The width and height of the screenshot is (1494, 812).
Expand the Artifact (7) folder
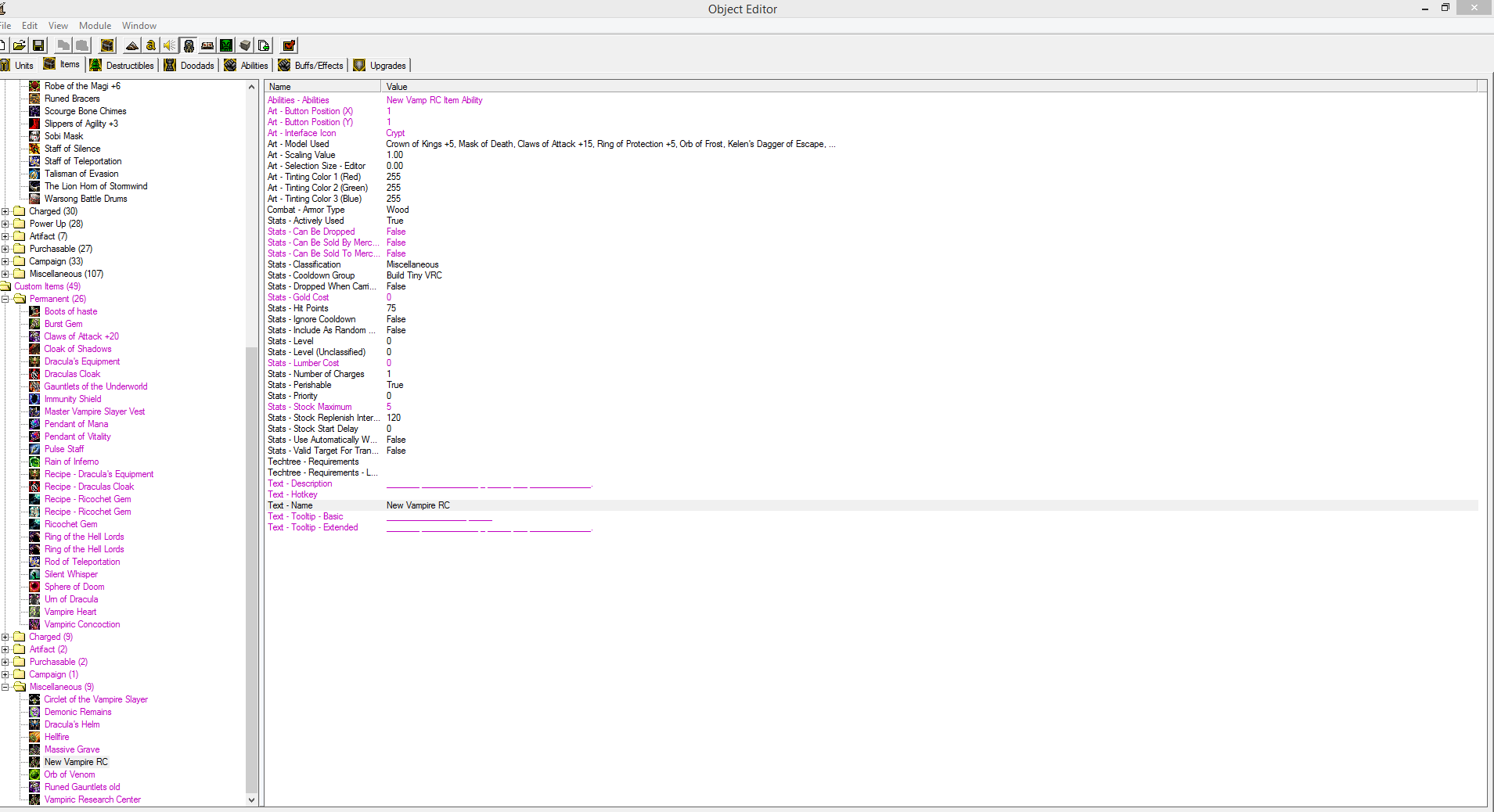pos(5,236)
